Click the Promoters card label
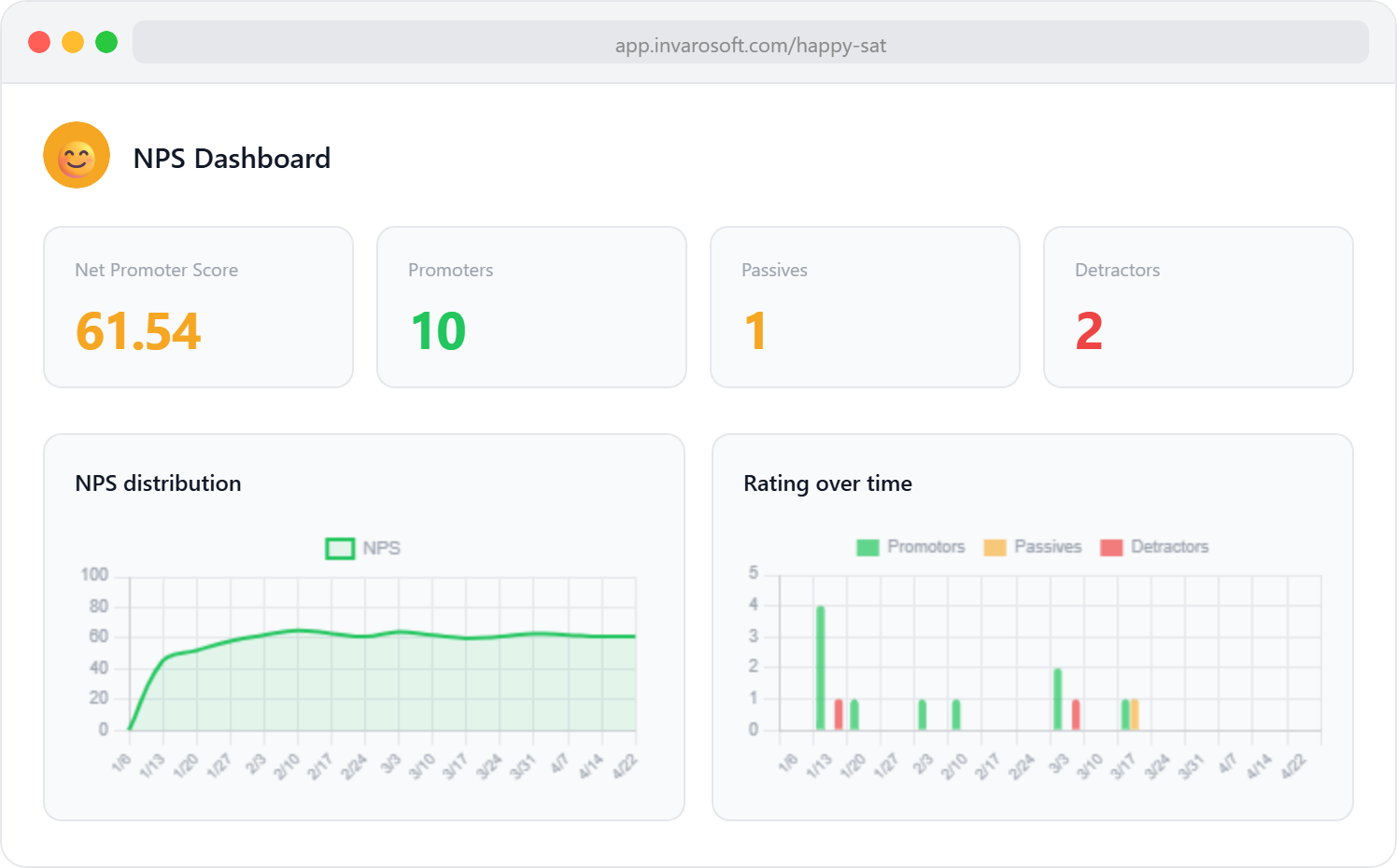This screenshot has width=1397, height=868. coord(450,270)
